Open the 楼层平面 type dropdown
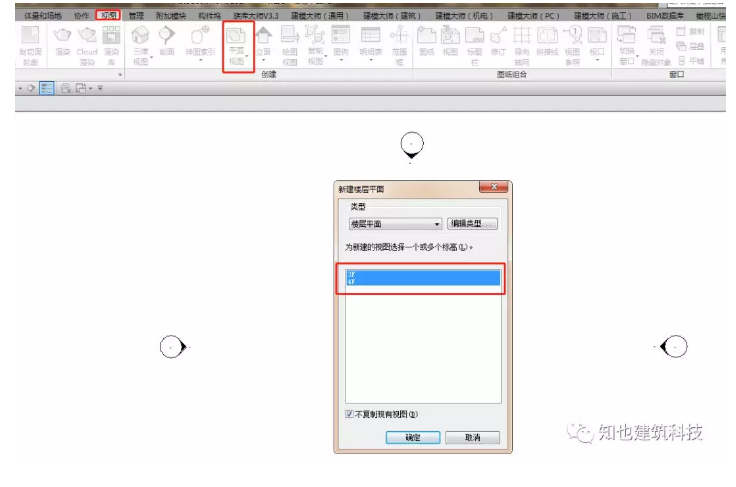The image size is (736, 487). [395, 224]
